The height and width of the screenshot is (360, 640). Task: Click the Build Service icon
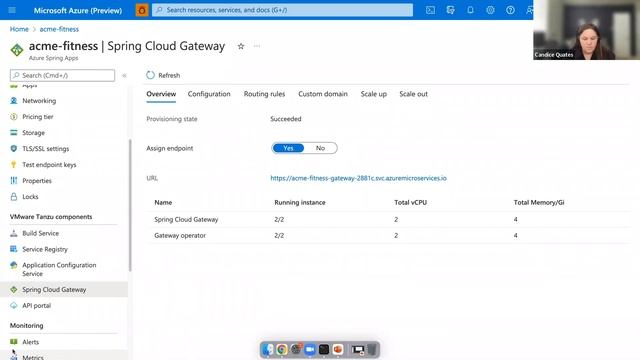13,233
